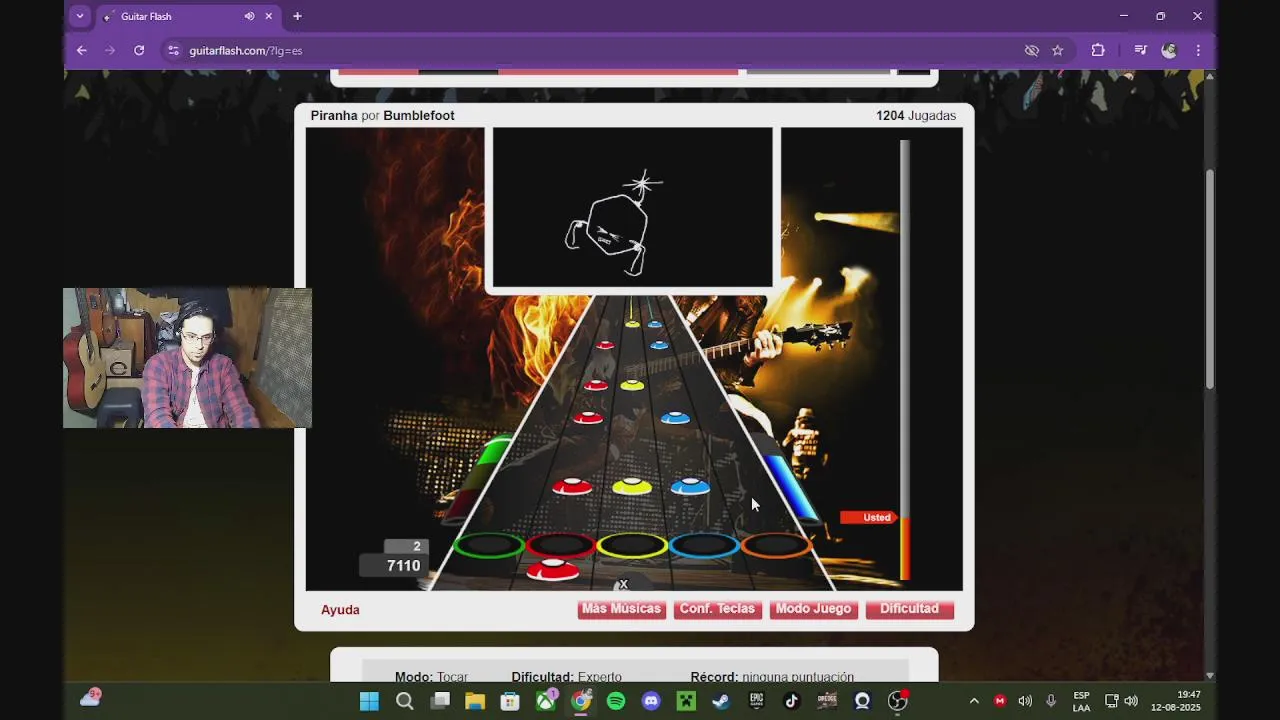Image resolution: width=1280 pixels, height=720 pixels.
Task: Click the Dificultad: Experto label
Action: click(566, 677)
